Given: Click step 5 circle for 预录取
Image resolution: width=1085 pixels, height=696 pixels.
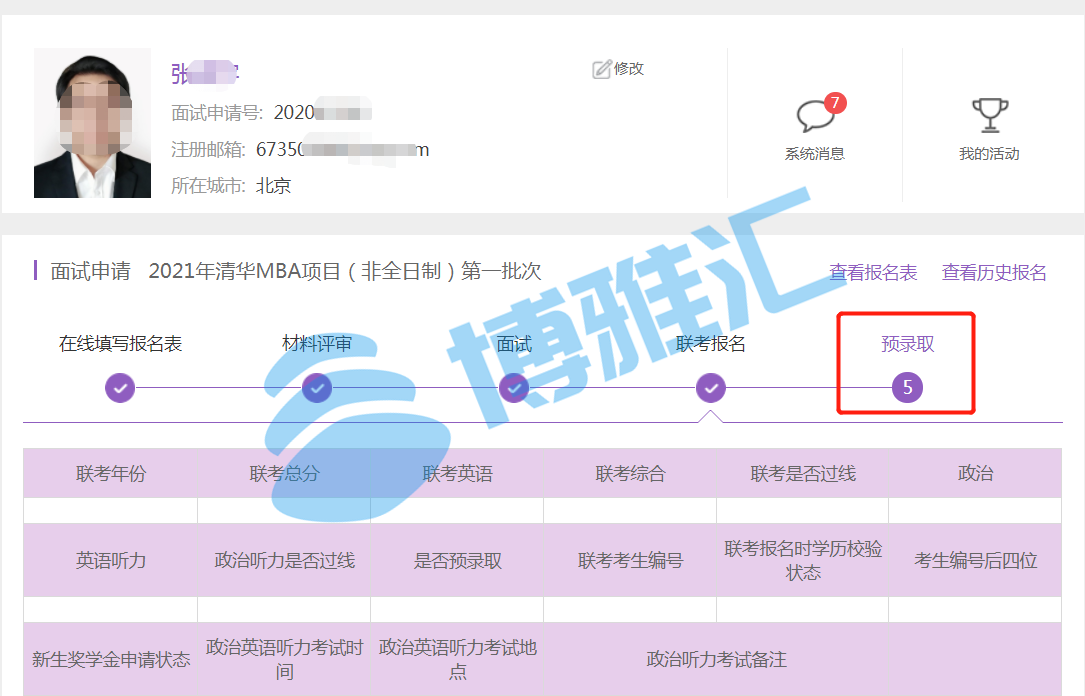Looking at the screenshot, I should point(907,387).
